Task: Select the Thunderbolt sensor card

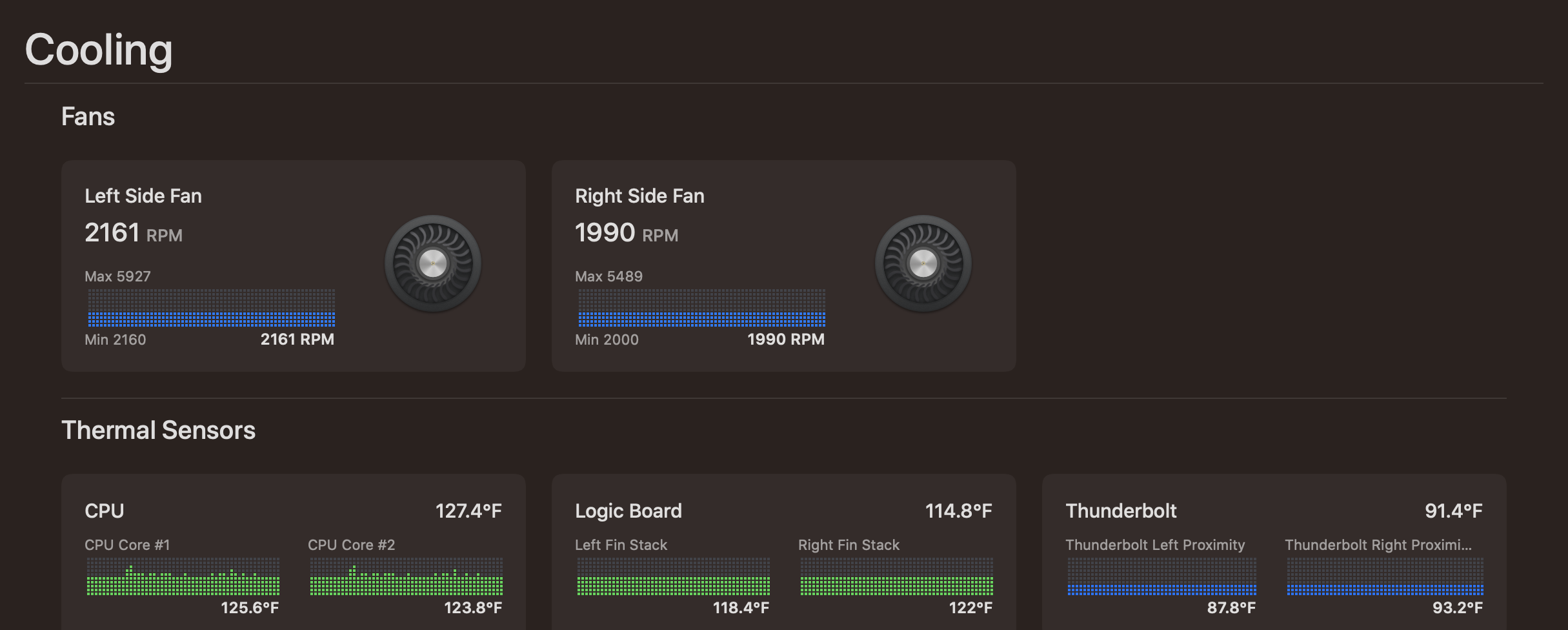Action: 1274,555
